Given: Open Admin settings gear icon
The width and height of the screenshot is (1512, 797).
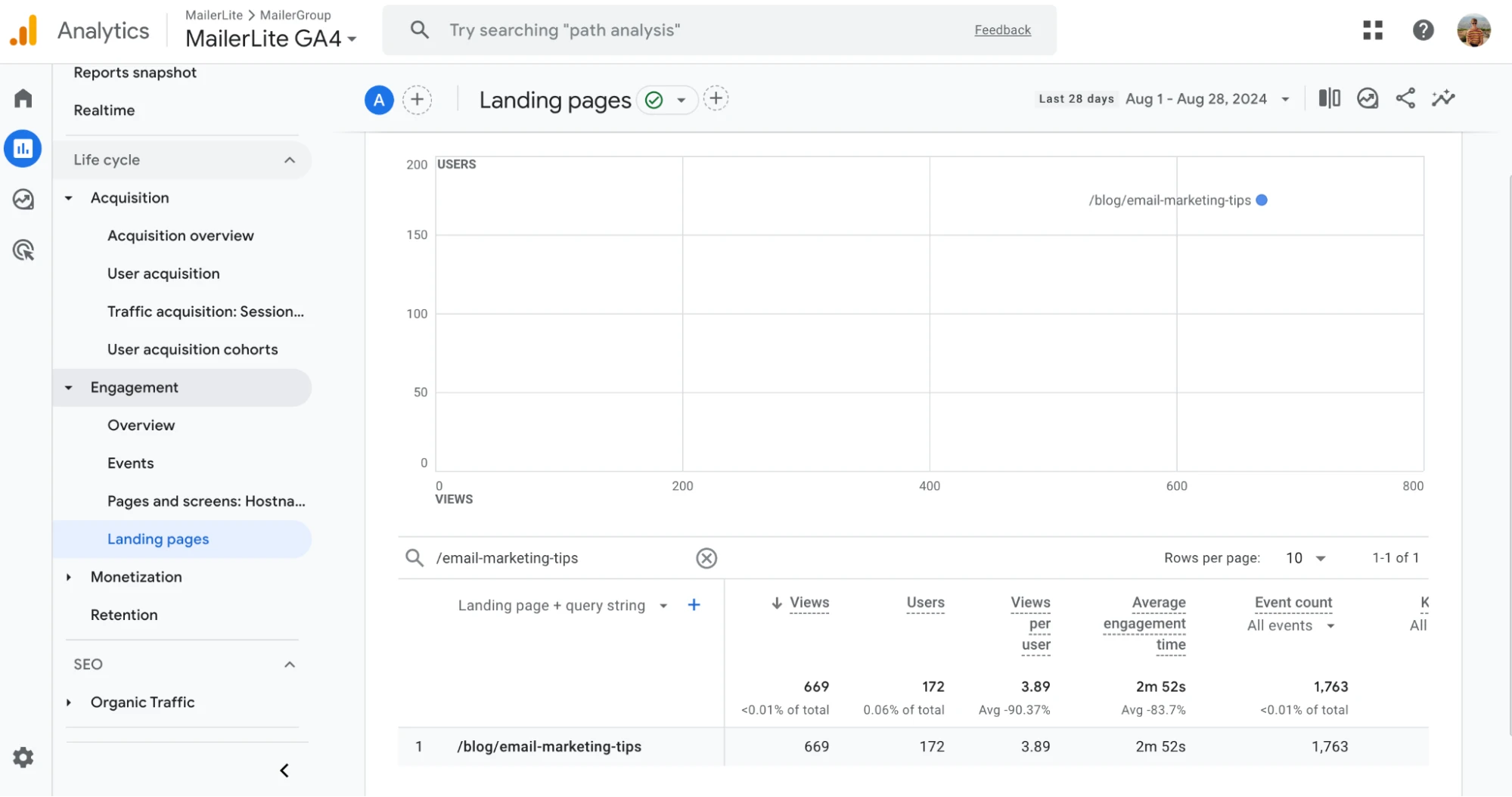Looking at the screenshot, I should tap(23, 757).
